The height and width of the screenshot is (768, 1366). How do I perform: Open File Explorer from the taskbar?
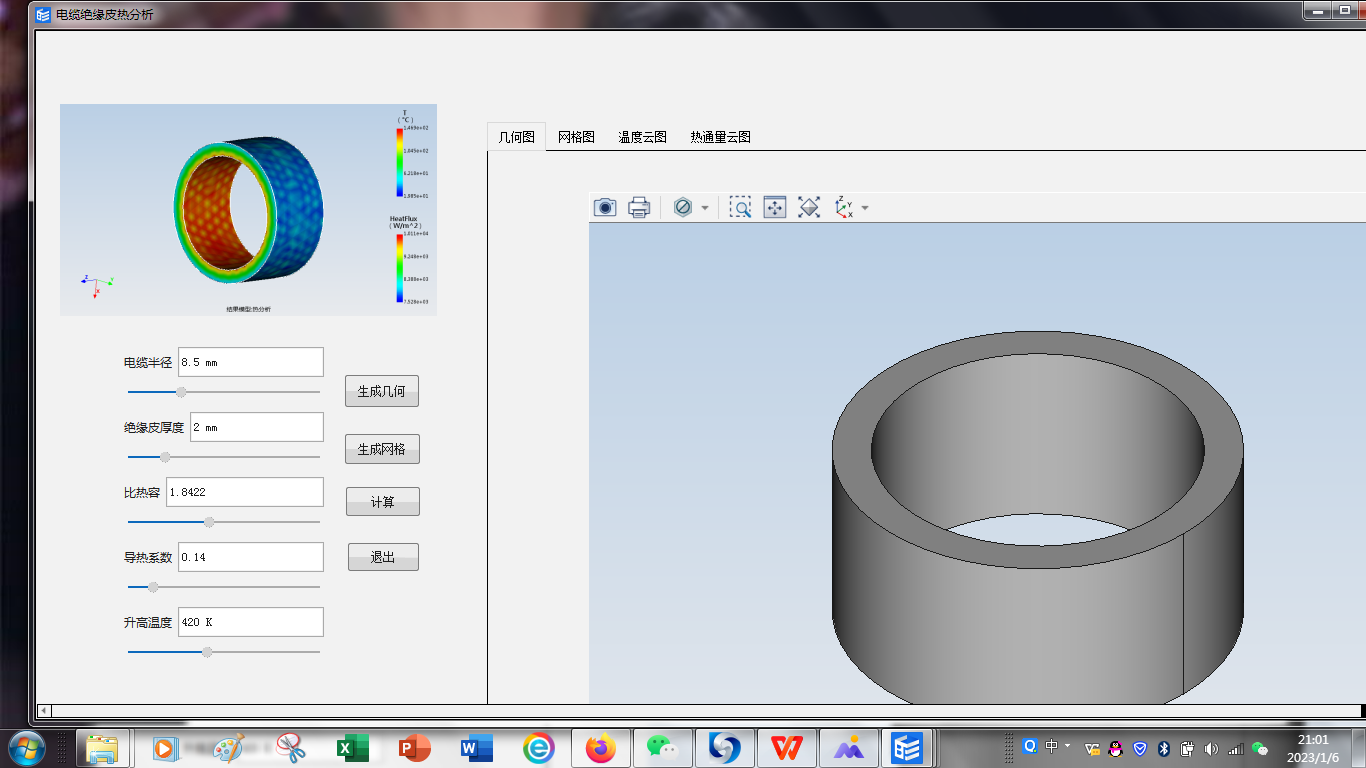103,748
